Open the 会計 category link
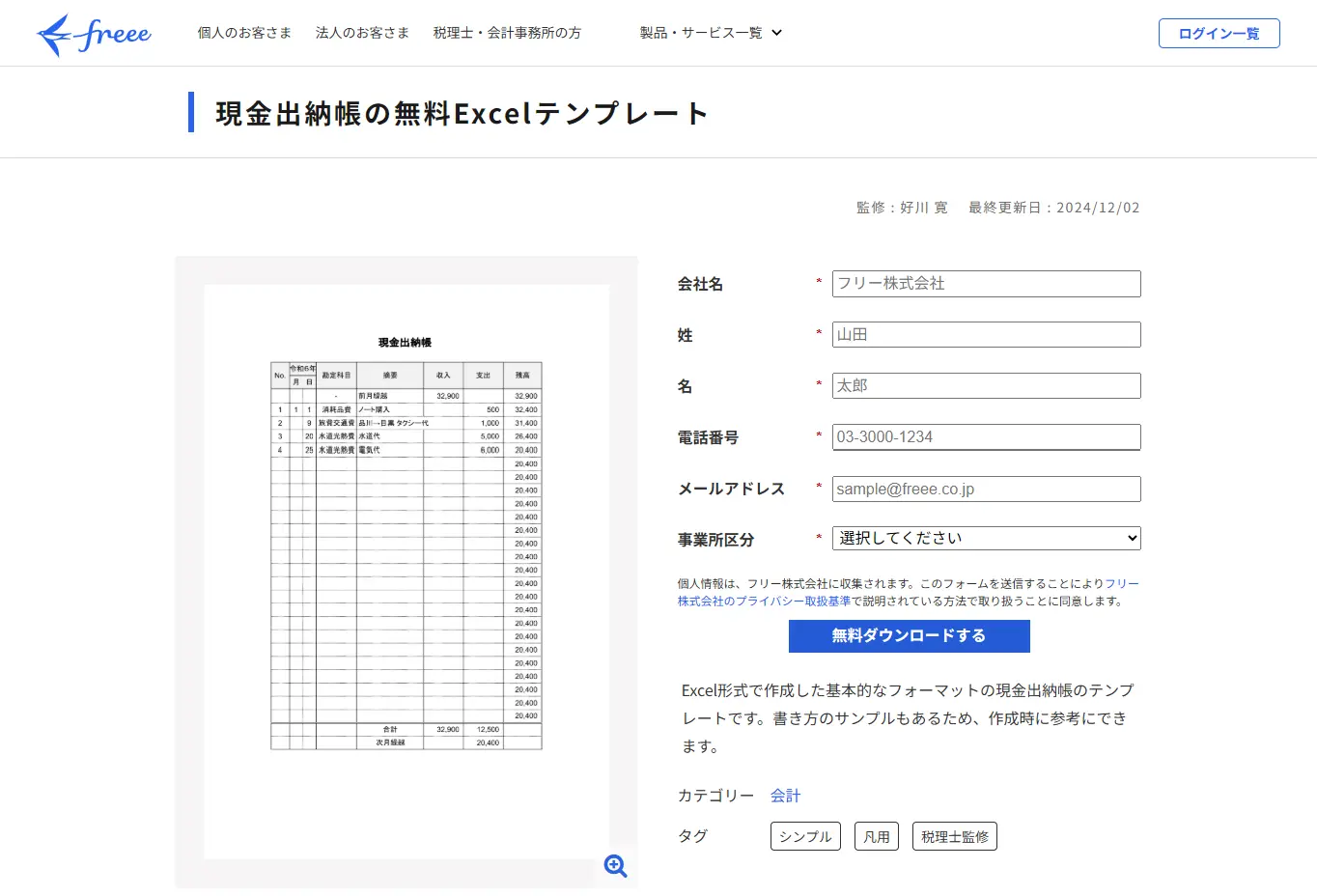 click(x=785, y=796)
